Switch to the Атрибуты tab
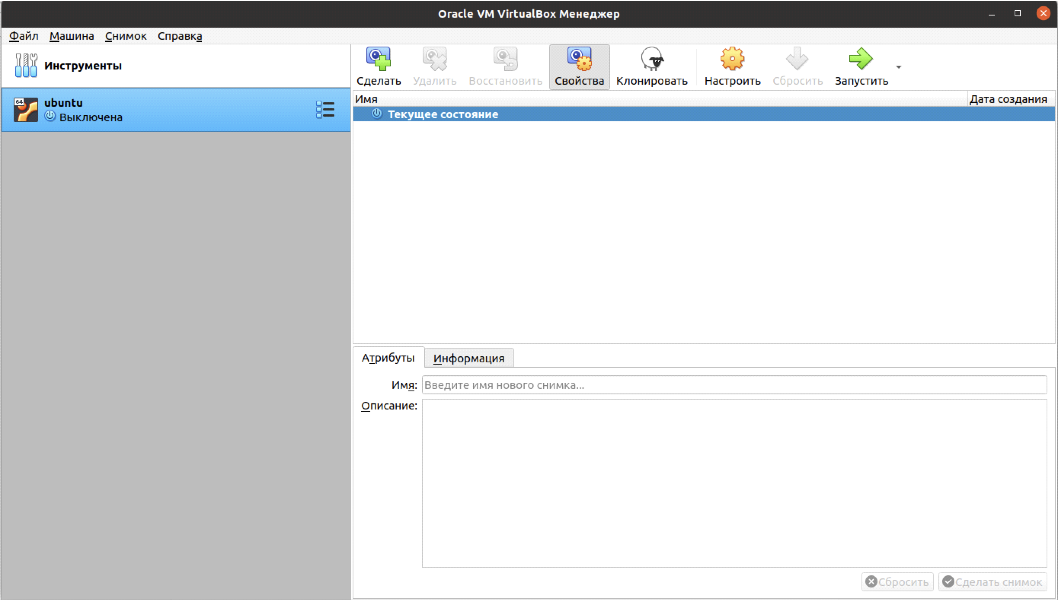Viewport: 1060px width, 600px height. click(388, 357)
